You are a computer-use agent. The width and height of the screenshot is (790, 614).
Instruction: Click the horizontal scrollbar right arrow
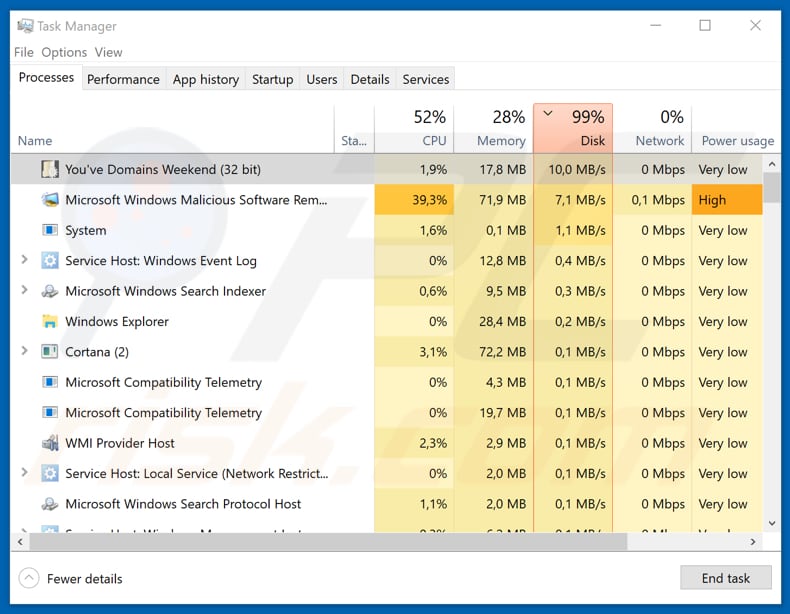pos(753,542)
